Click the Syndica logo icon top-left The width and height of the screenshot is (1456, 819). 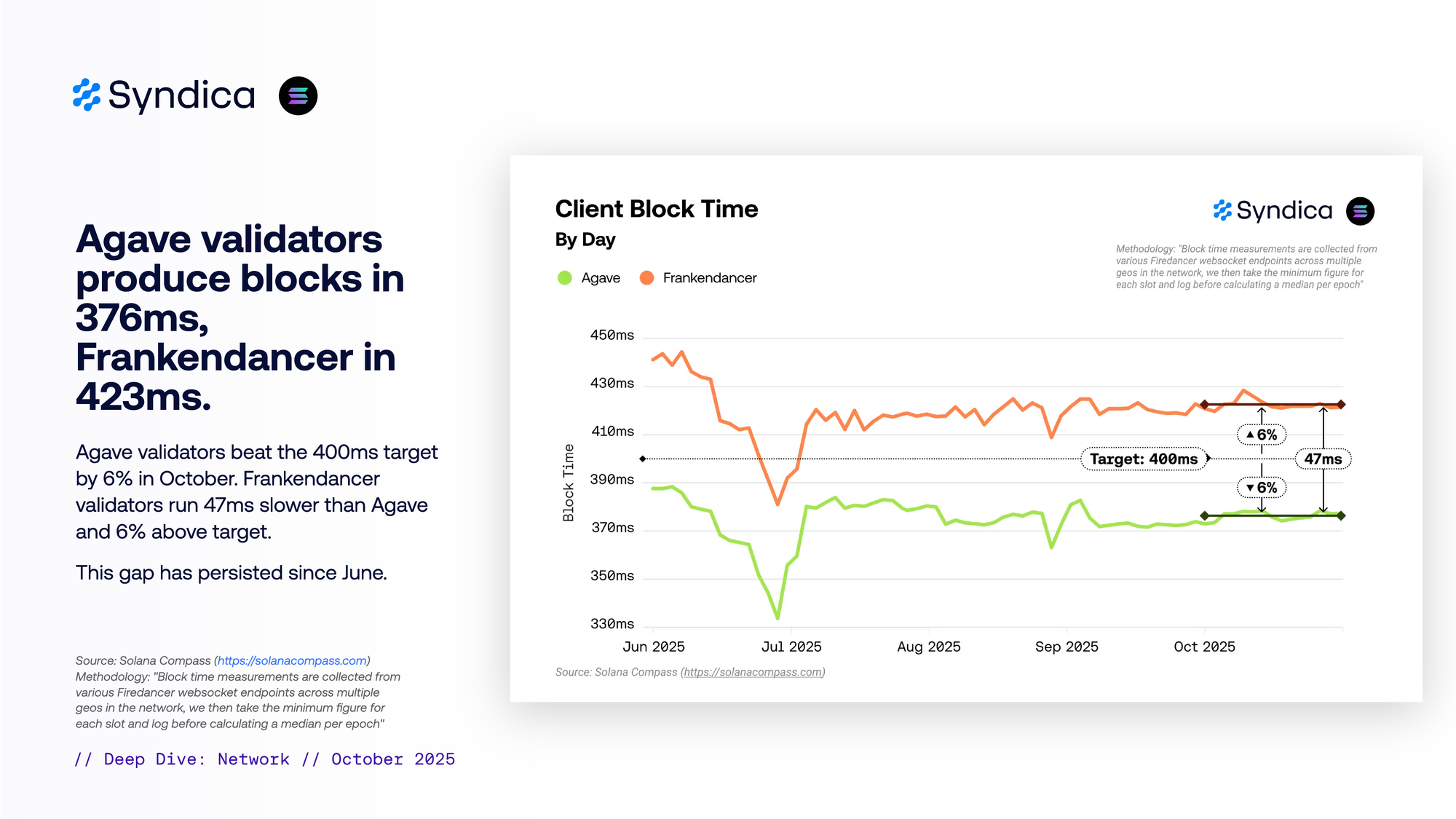87,95
